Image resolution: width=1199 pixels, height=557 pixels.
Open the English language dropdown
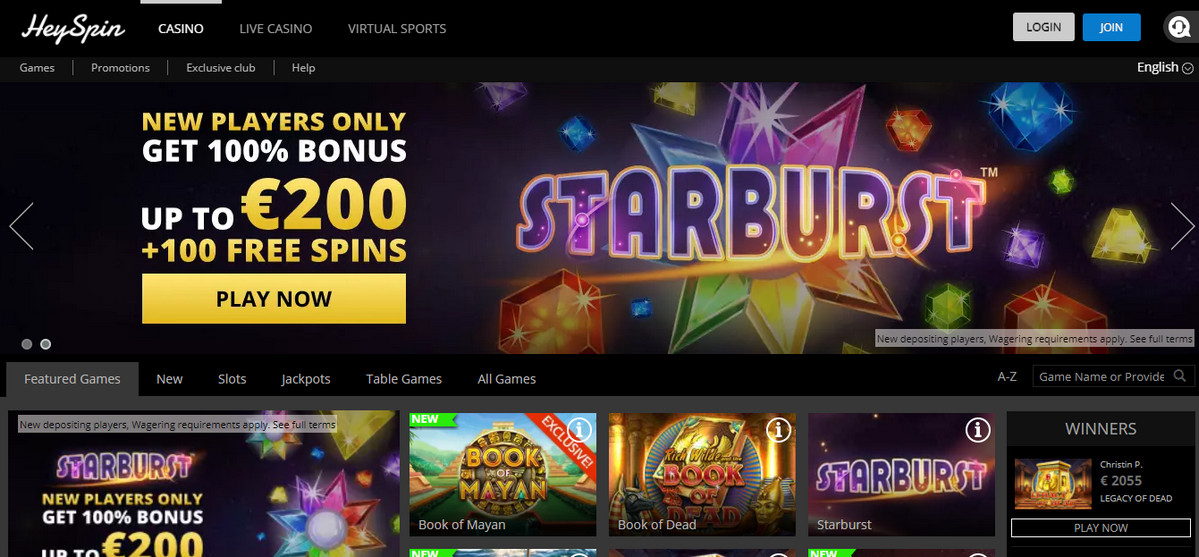[x=1165, y=67]
